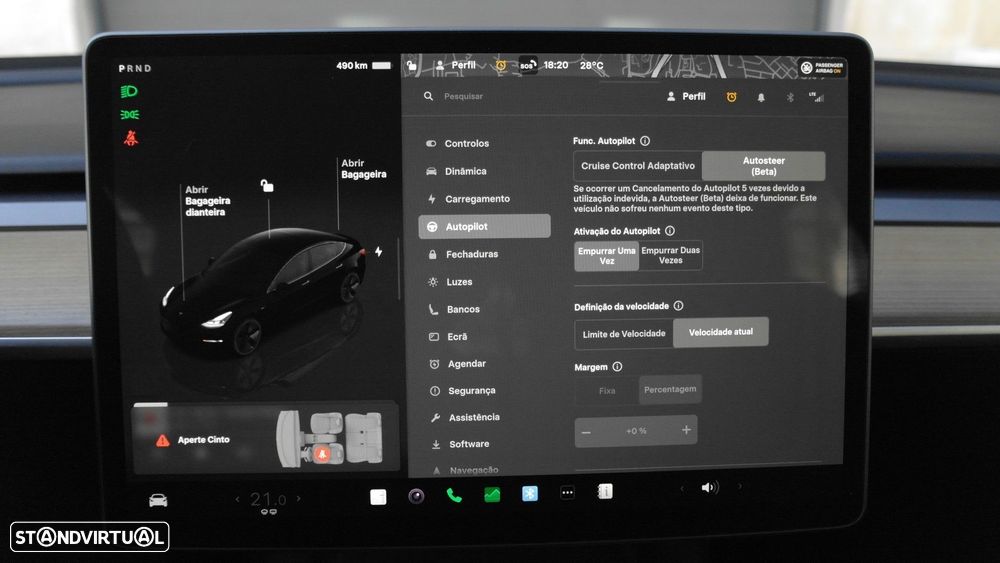Decrease volume with left arrow
The width and height of the screenshot is (1000, 563).
tap(682, 488)
